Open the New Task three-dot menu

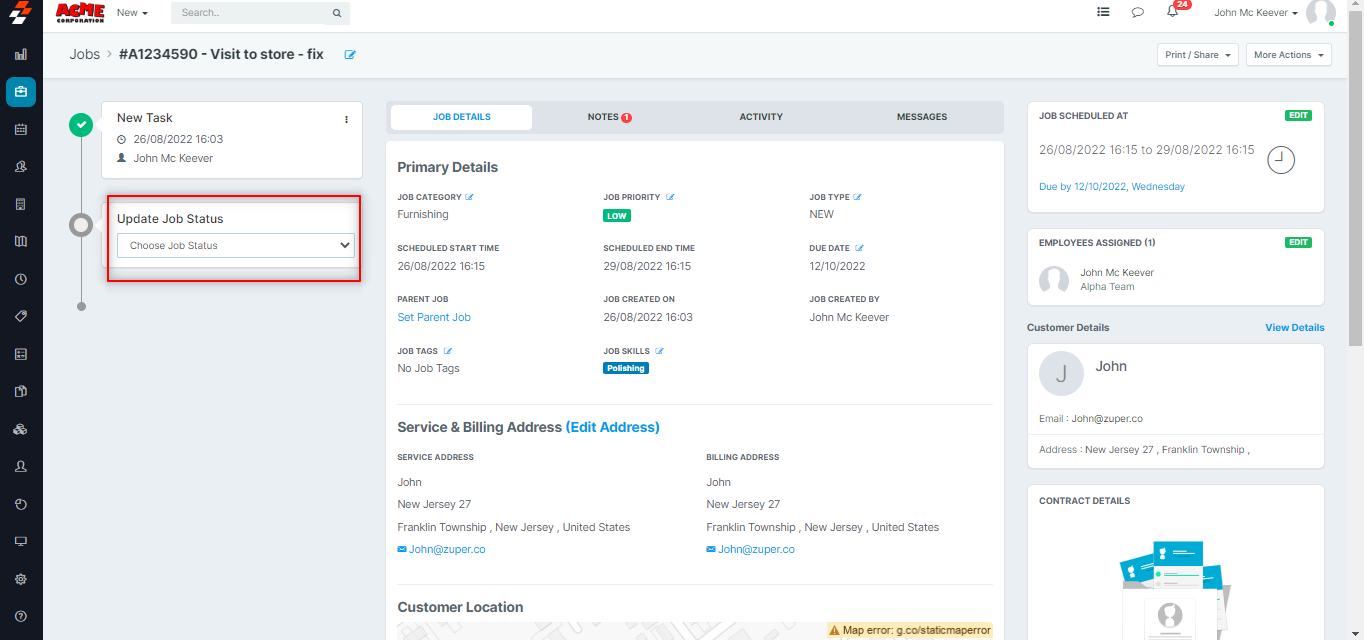tap(346, 119)
